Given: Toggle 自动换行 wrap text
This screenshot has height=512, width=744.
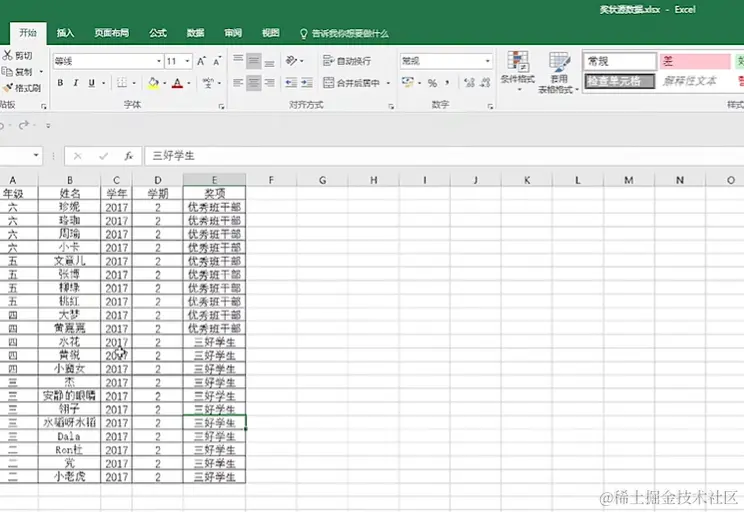Looking at the screenshot, I should (347, 61).
